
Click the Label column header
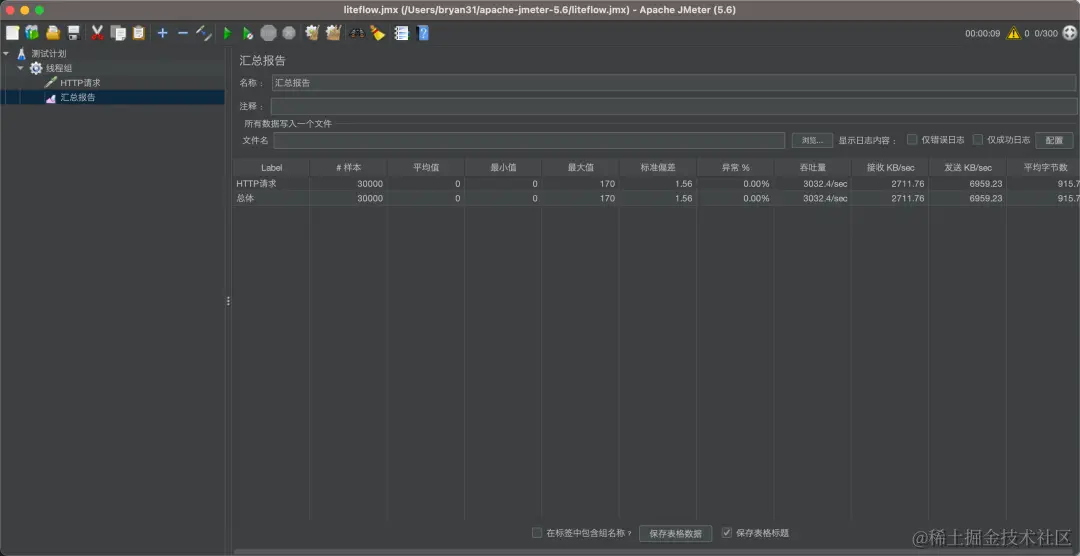[271, 167]
